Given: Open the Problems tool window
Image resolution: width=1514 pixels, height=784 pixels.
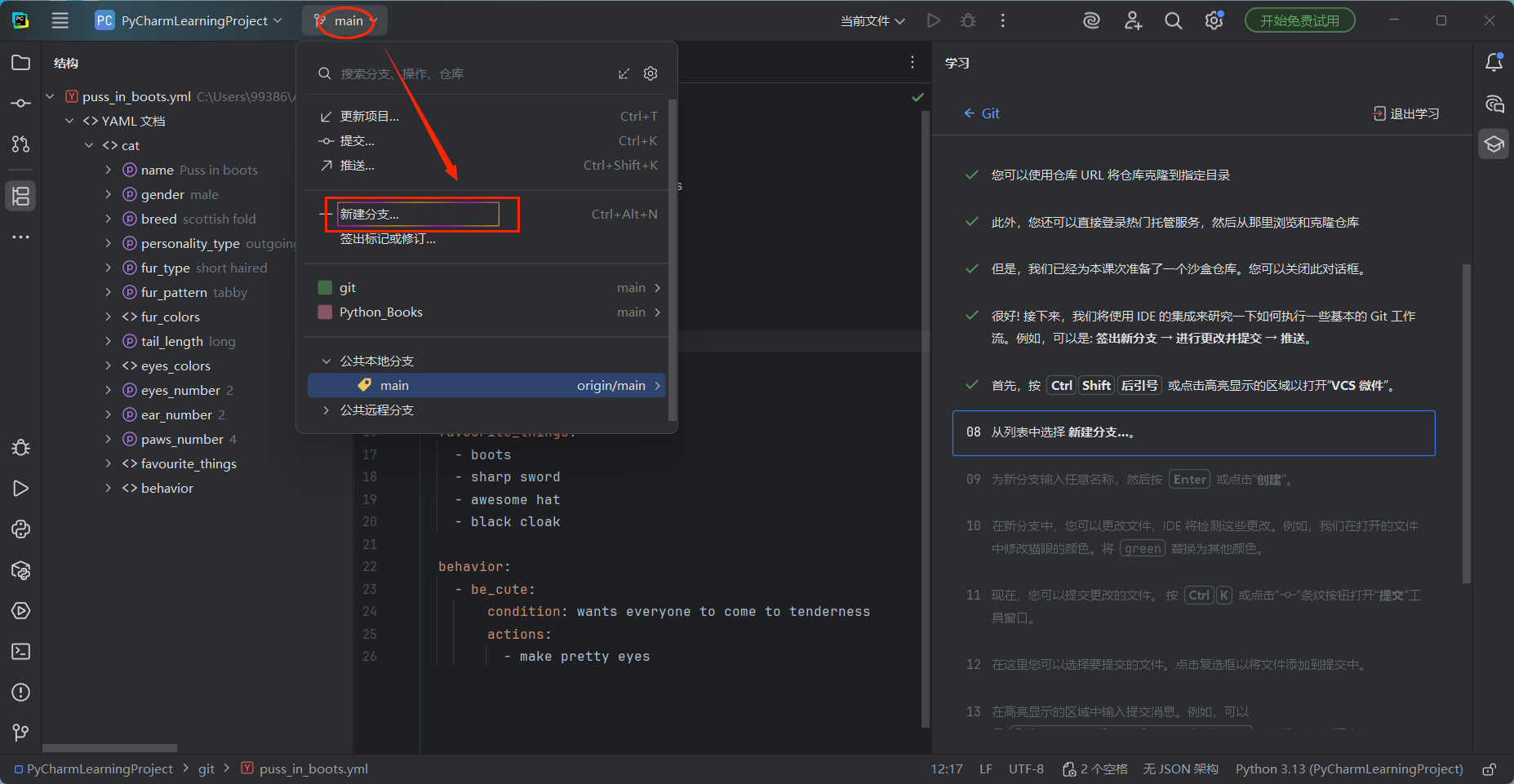Looking at the screenshot, I should coord(20,692).
